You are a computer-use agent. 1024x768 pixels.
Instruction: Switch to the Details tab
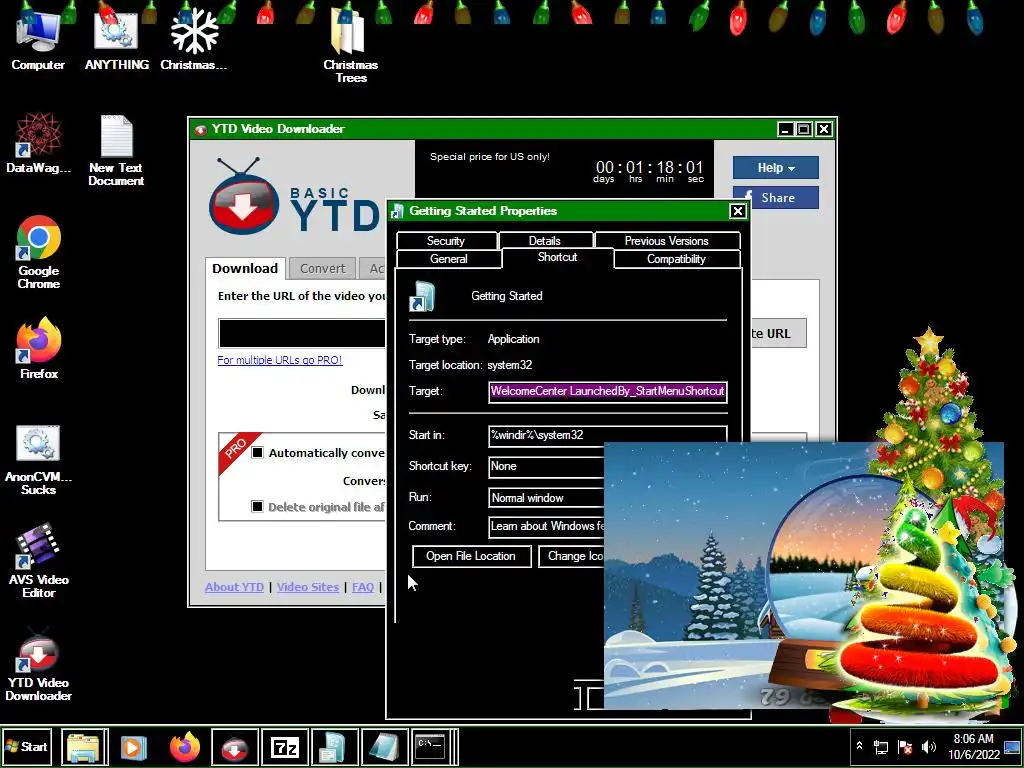545,241
